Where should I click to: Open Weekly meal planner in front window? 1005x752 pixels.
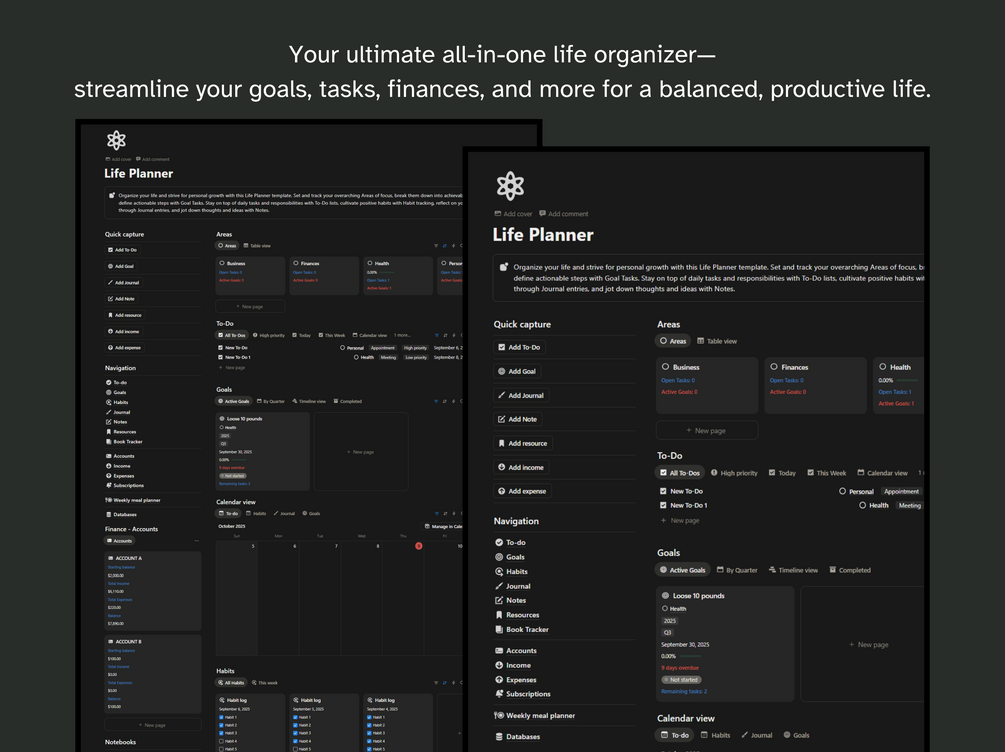point(535,715)
